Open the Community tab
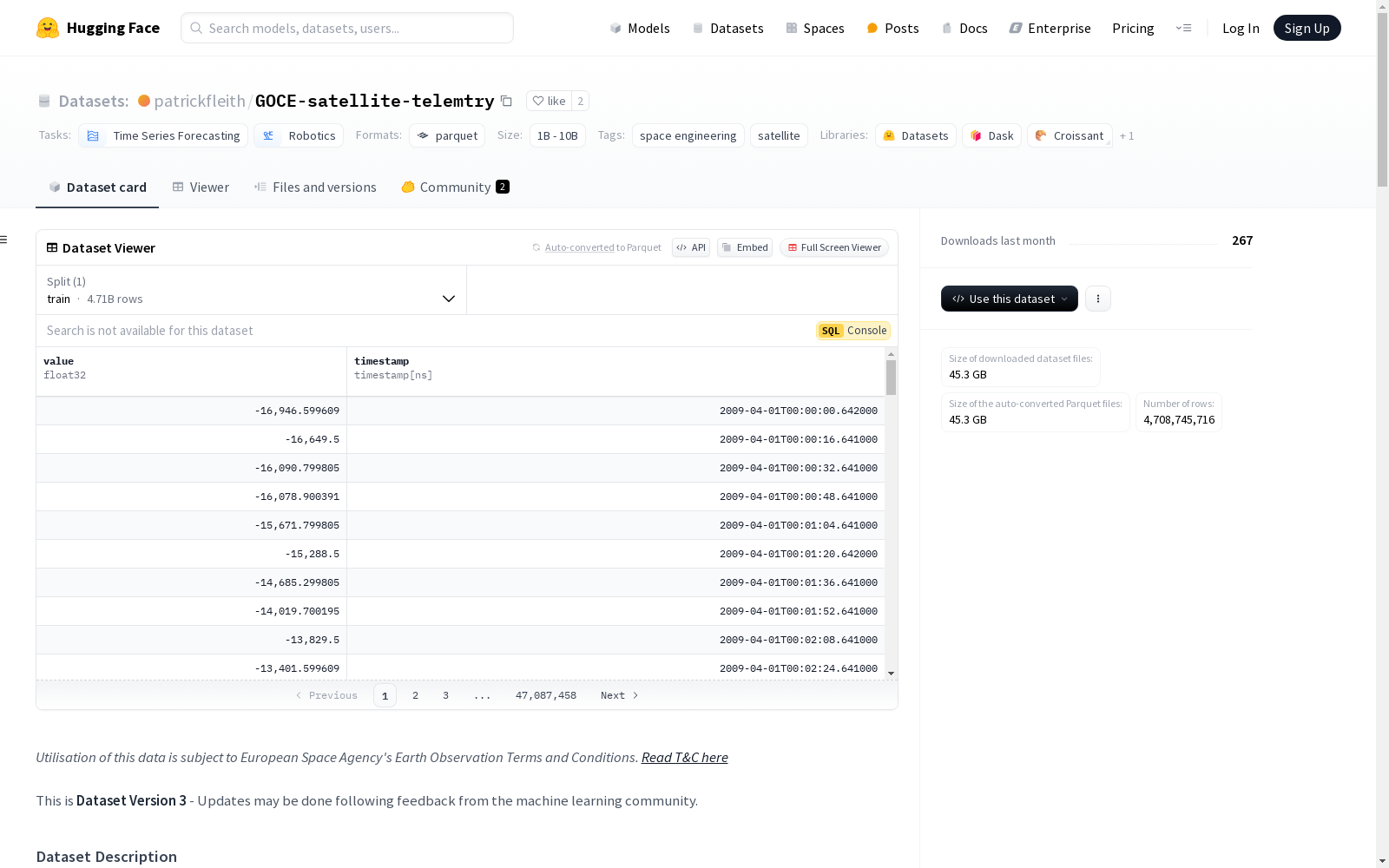The width and height of the screenshot is (1389, 868). (455, 187)
